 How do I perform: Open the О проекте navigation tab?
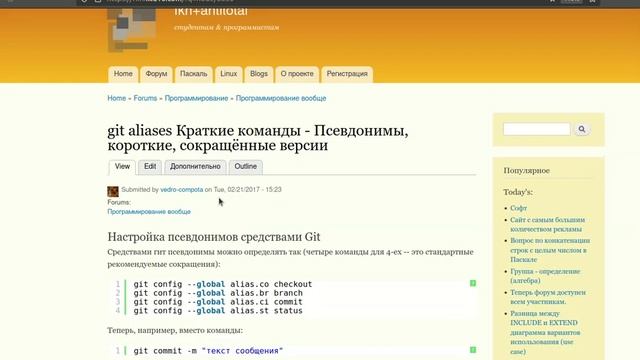297,74
